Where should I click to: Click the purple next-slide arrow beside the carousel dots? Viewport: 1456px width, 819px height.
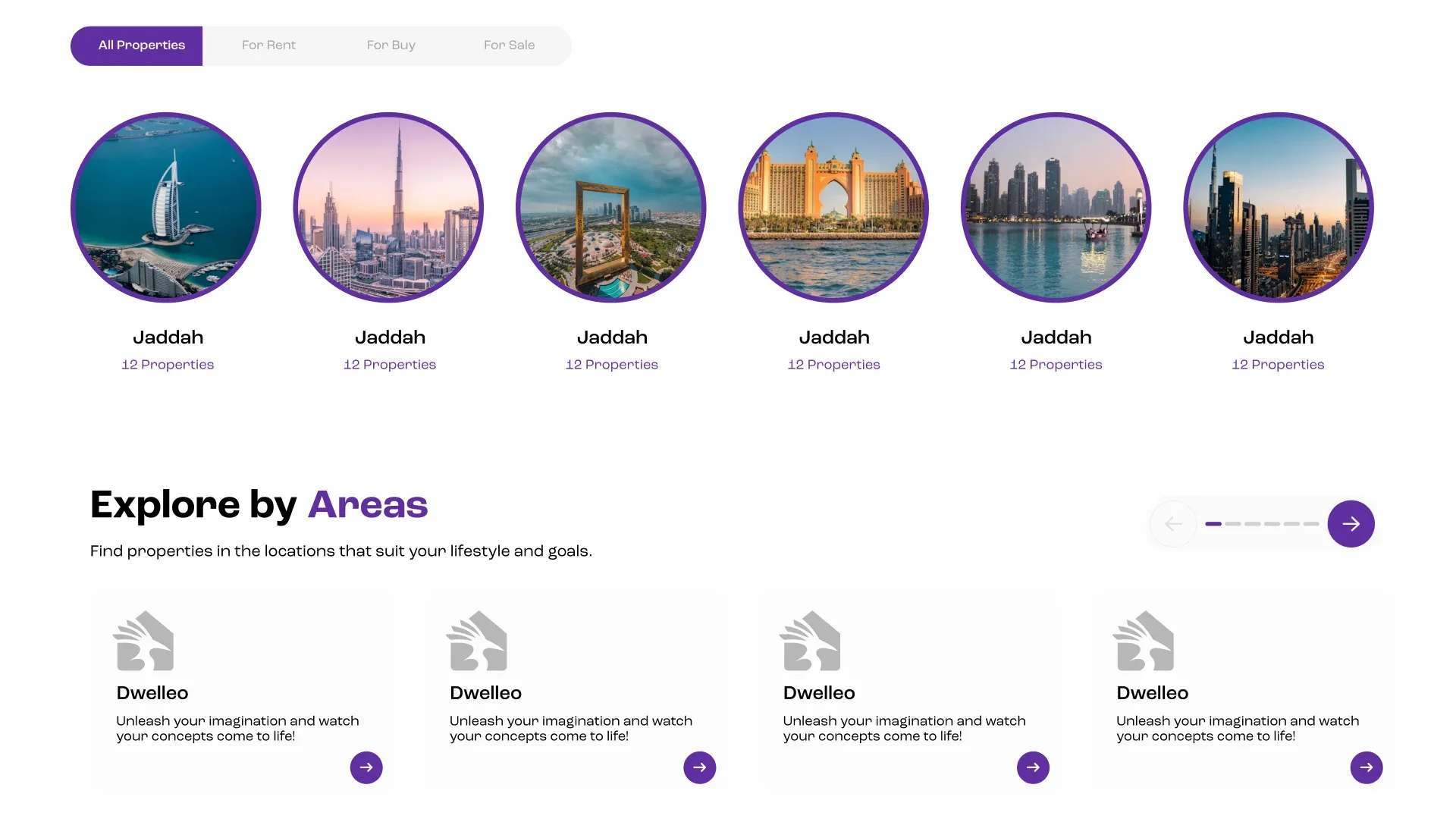[x=1351, y=524]
